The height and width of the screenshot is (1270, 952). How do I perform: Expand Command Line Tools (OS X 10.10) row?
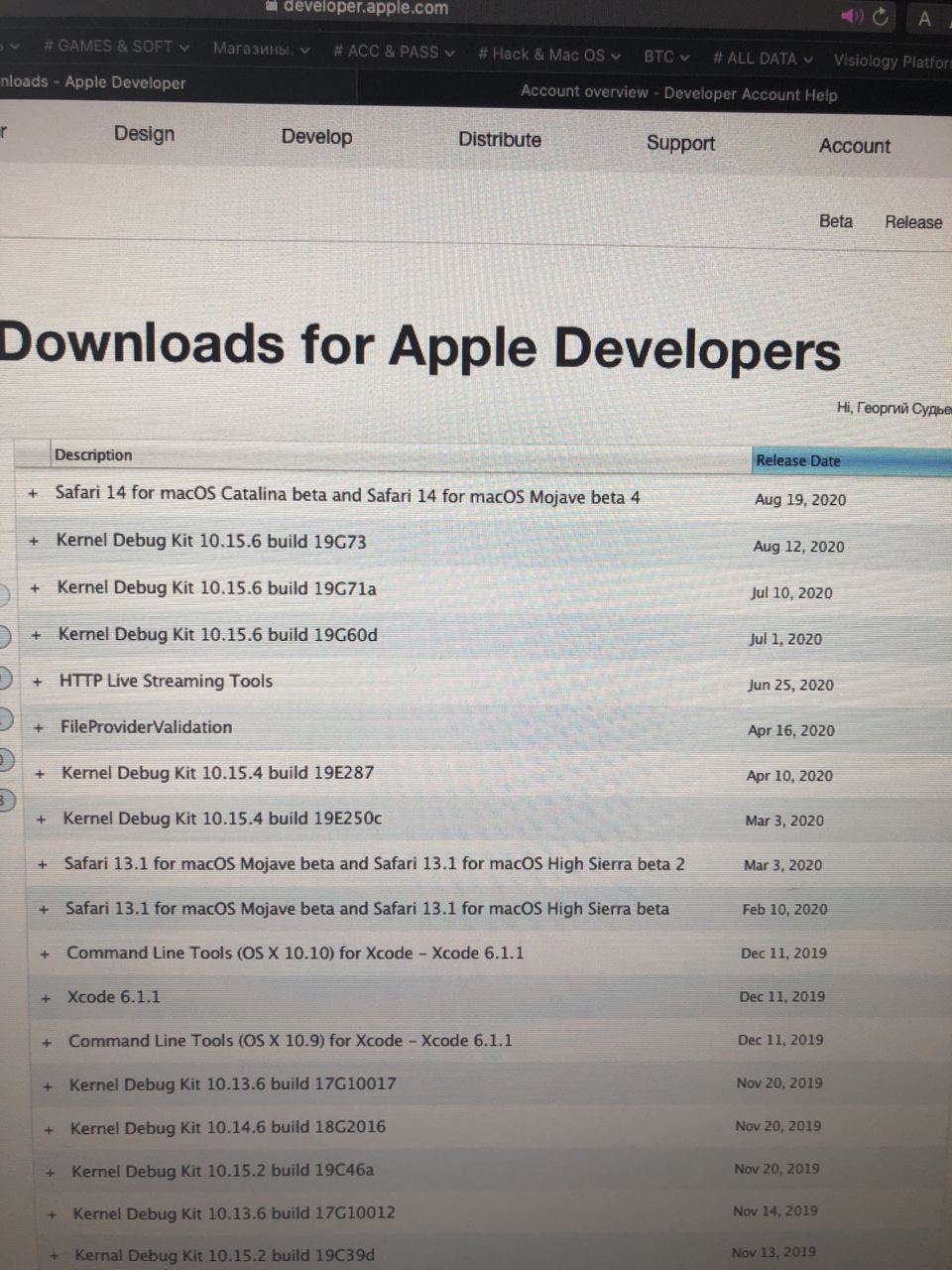(x=45, y=954)
